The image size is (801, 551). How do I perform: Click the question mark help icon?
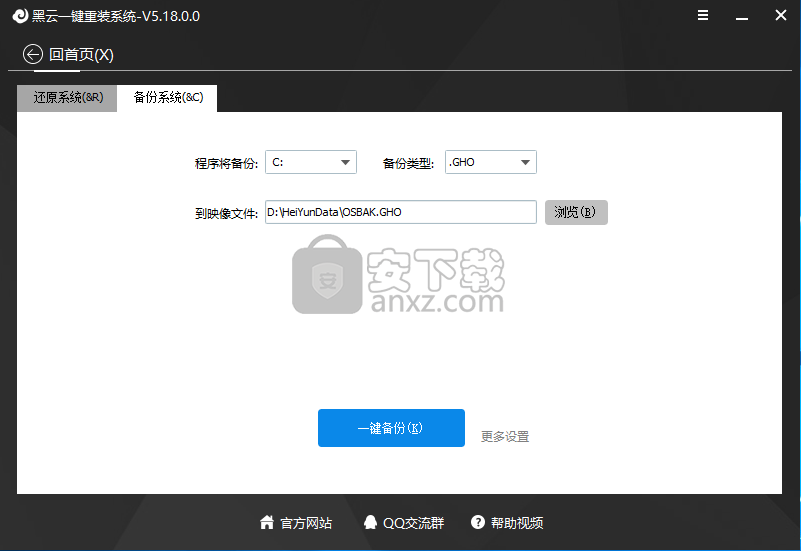tap(478, 522)
